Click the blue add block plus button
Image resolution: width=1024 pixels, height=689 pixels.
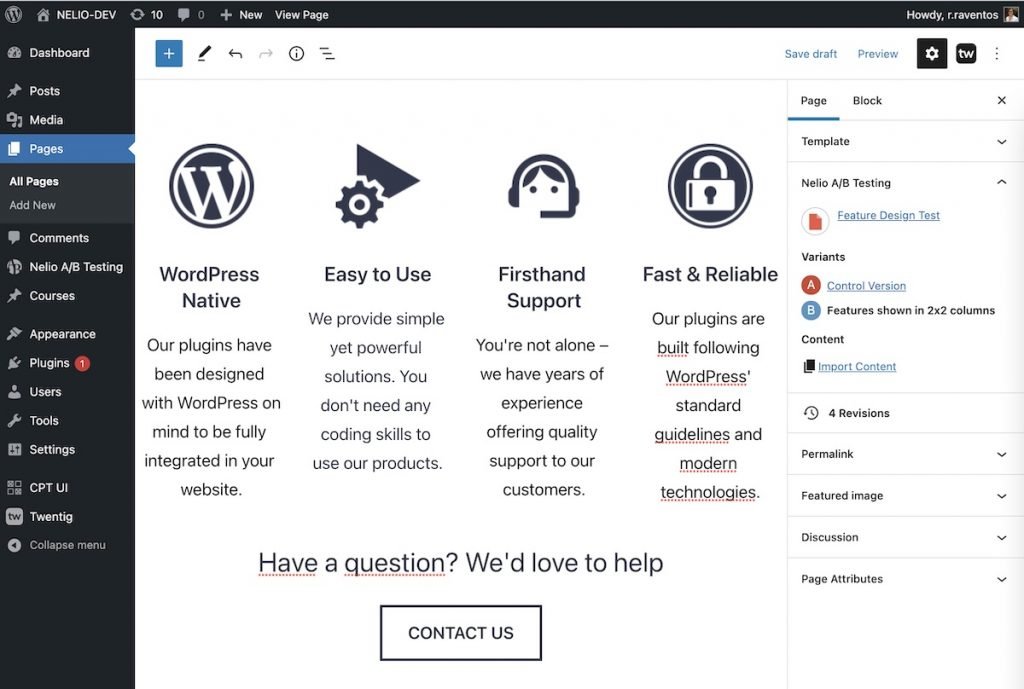(168, 54)
